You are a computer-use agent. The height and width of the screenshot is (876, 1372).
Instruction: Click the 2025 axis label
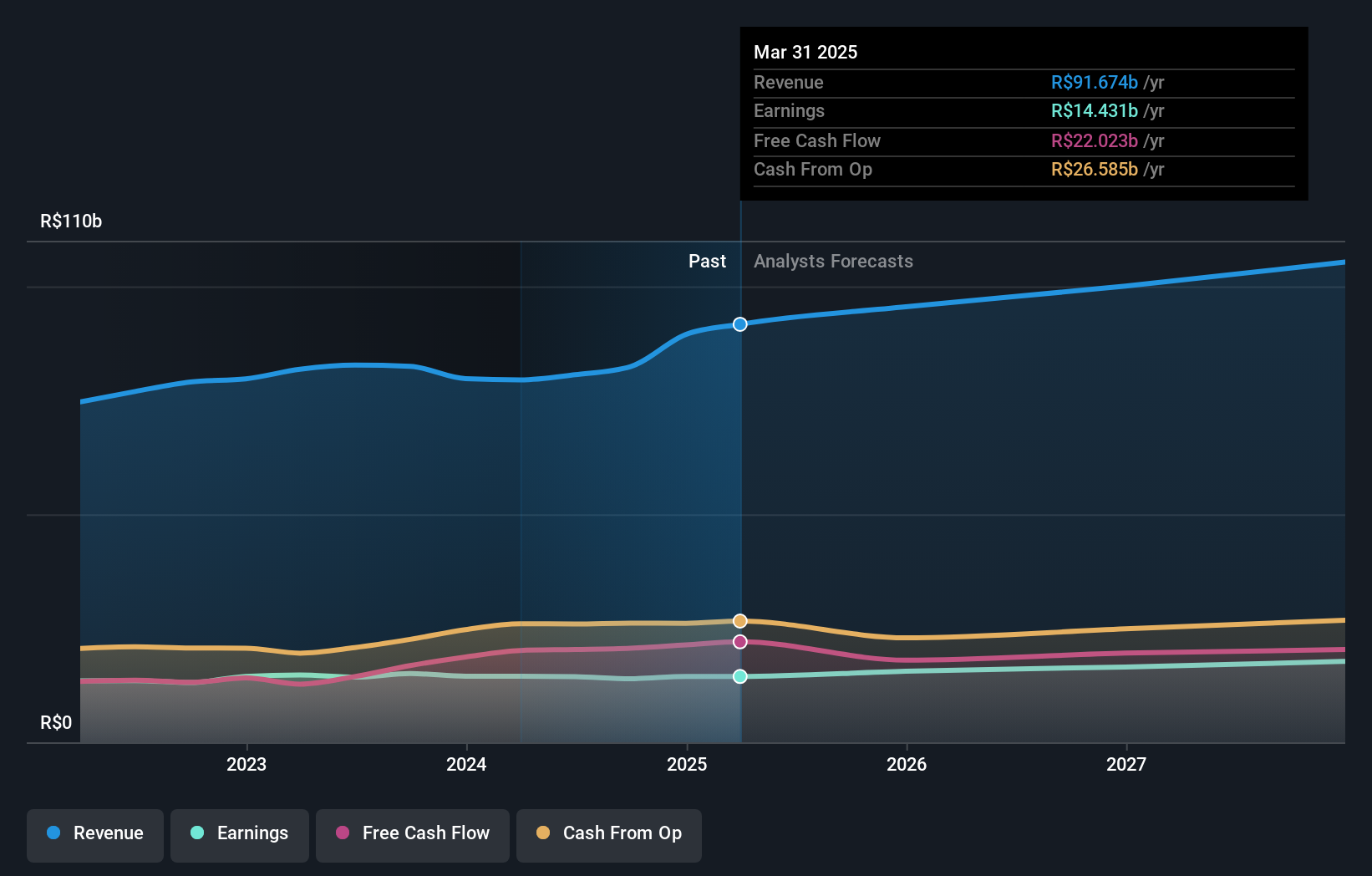(x=687, y=764)
